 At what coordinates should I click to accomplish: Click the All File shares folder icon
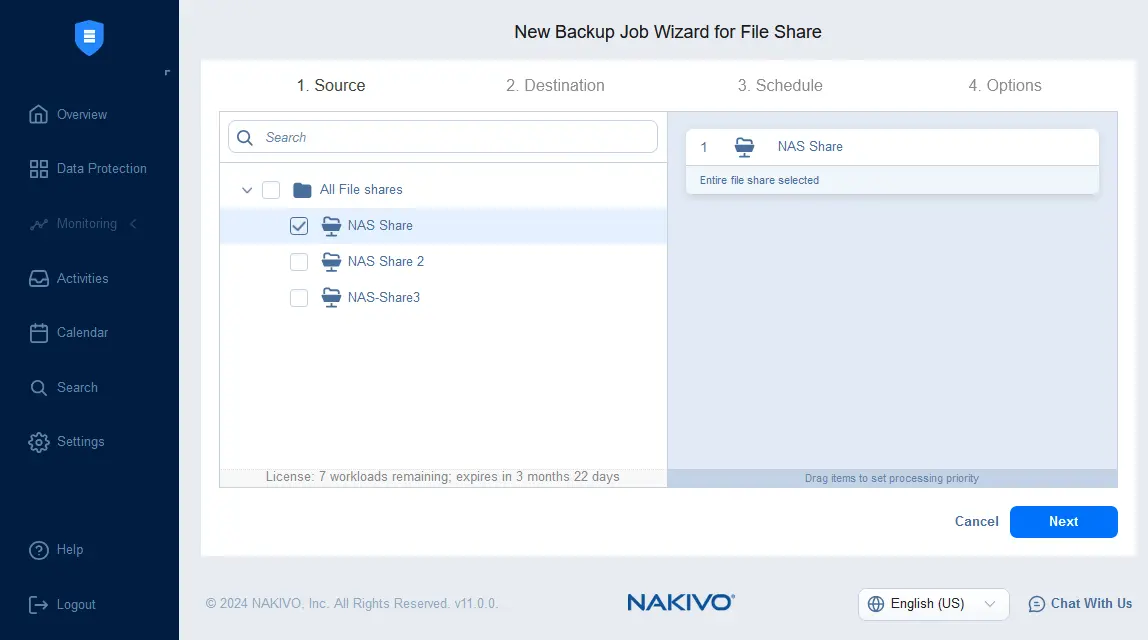pyautogui.click(x=302, y=190)
